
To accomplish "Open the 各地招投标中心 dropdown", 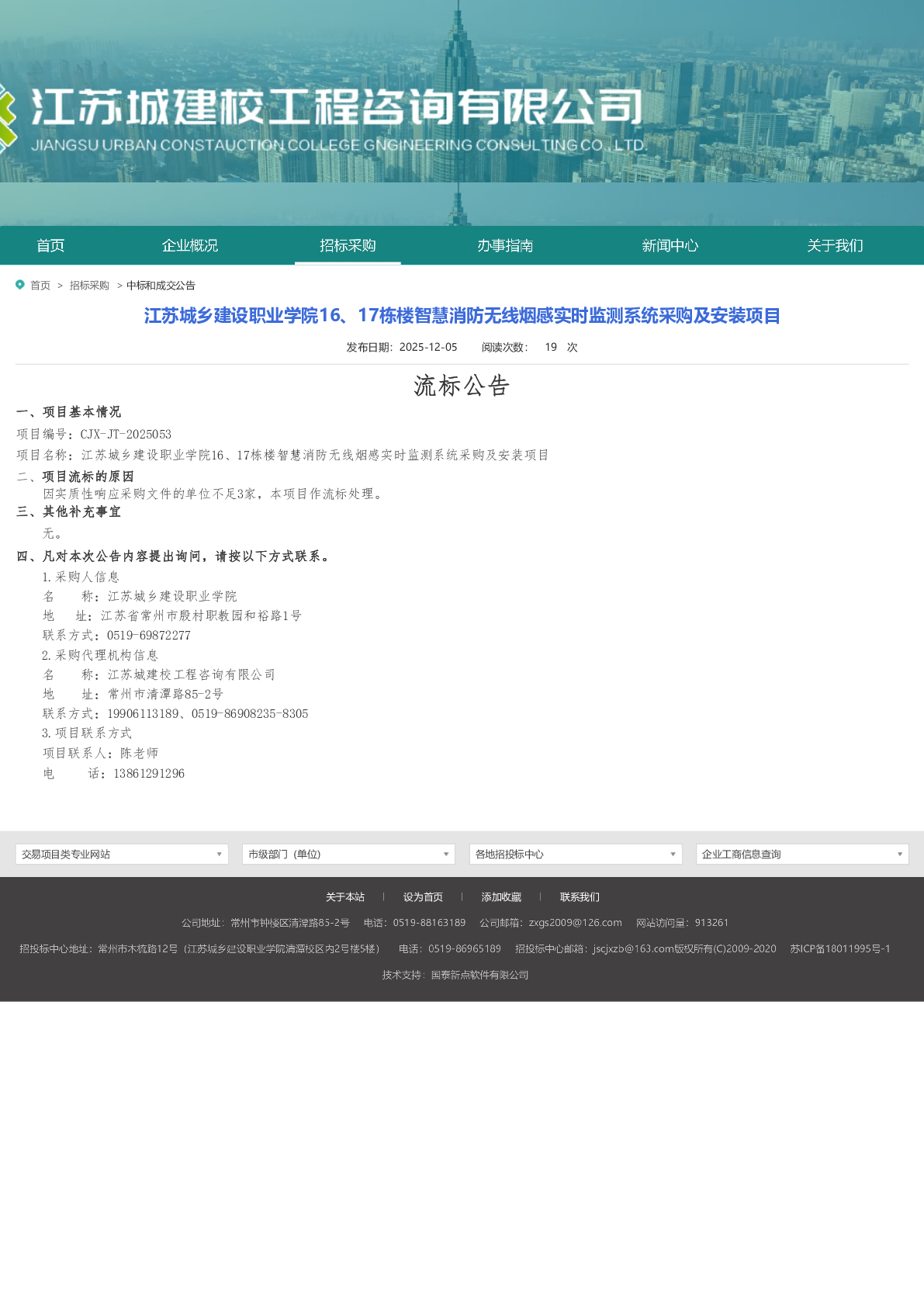I will click(576, 854).
